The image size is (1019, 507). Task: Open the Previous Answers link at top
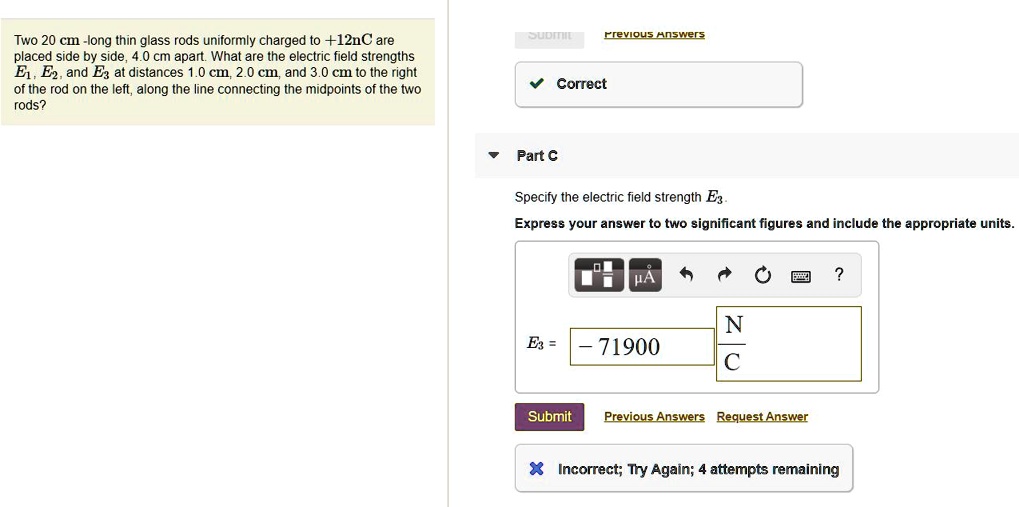[x=654, y=34]
